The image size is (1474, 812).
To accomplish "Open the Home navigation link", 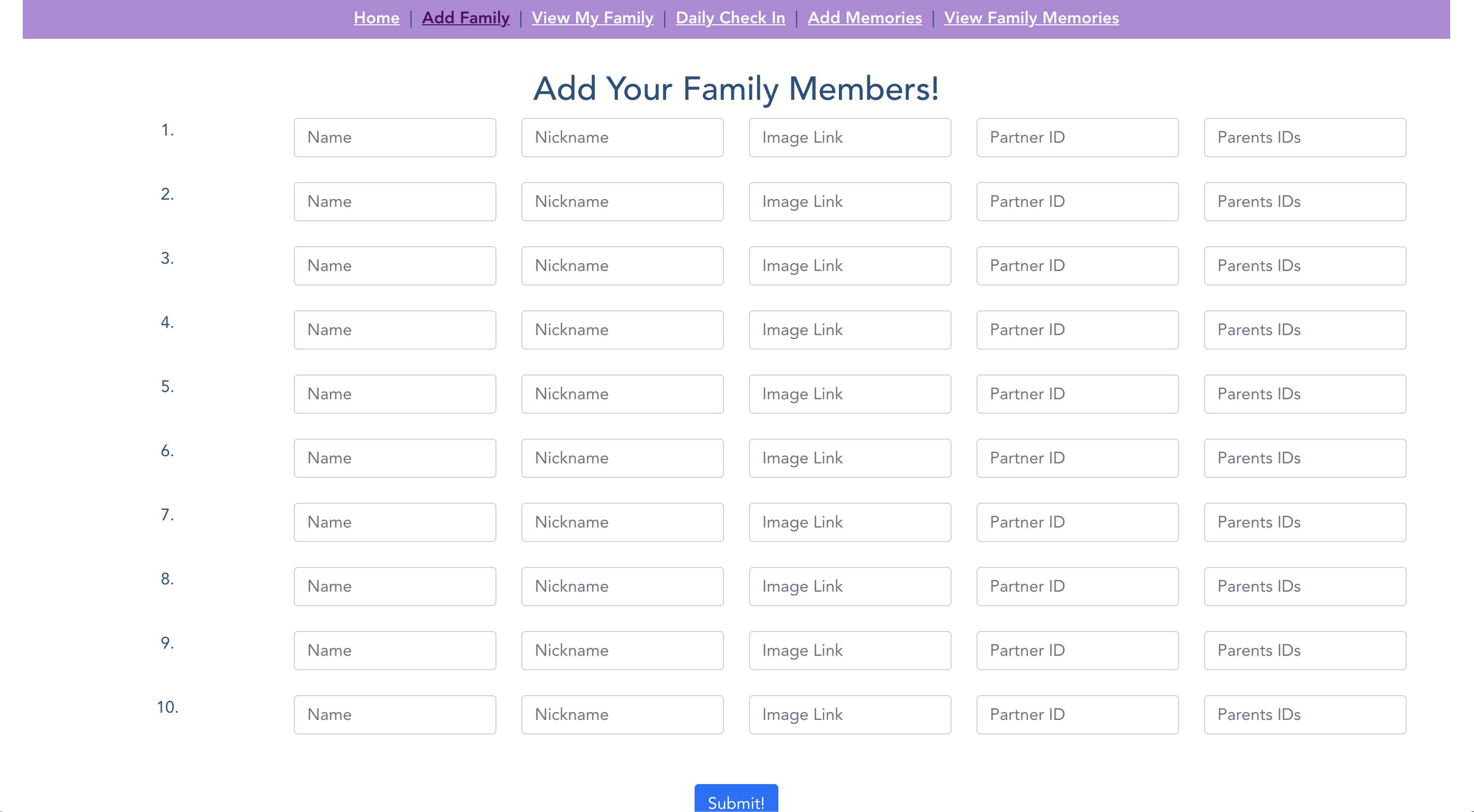I will [x=376, y=18].
